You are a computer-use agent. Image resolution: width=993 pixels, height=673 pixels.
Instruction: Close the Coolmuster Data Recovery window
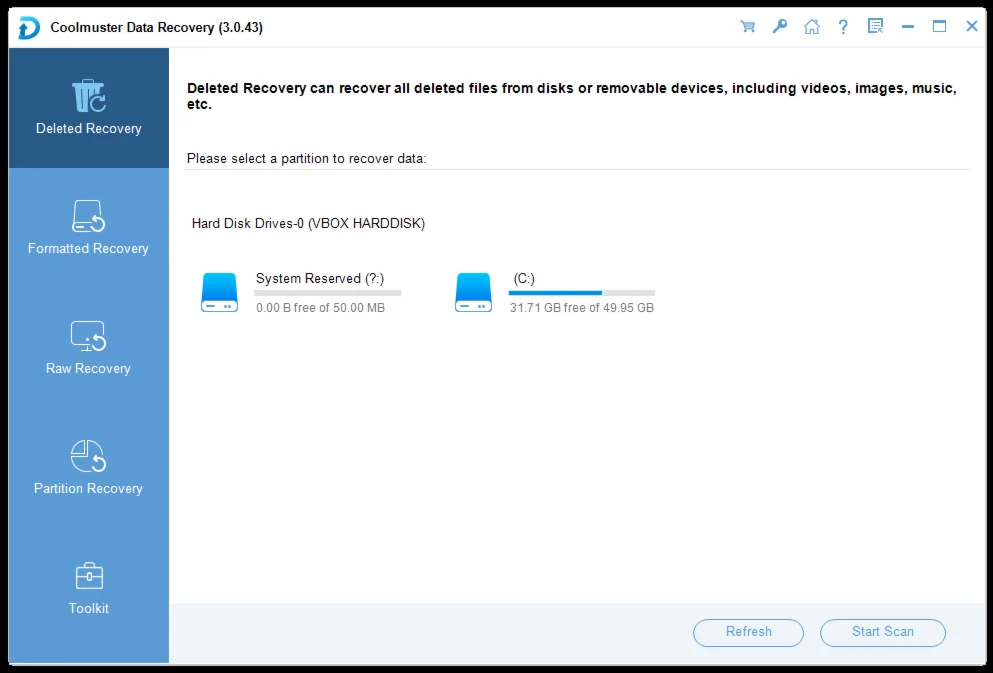coord(971,27)
